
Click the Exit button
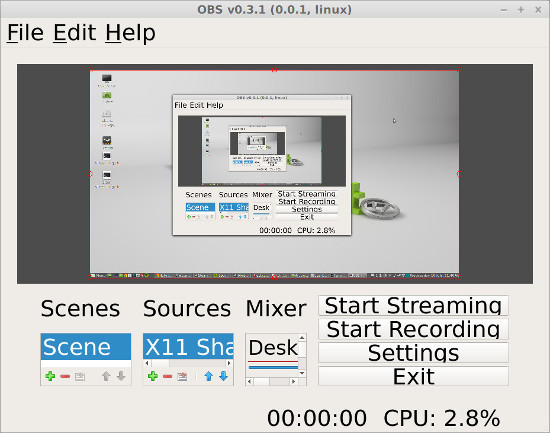(x=413, y=376)
